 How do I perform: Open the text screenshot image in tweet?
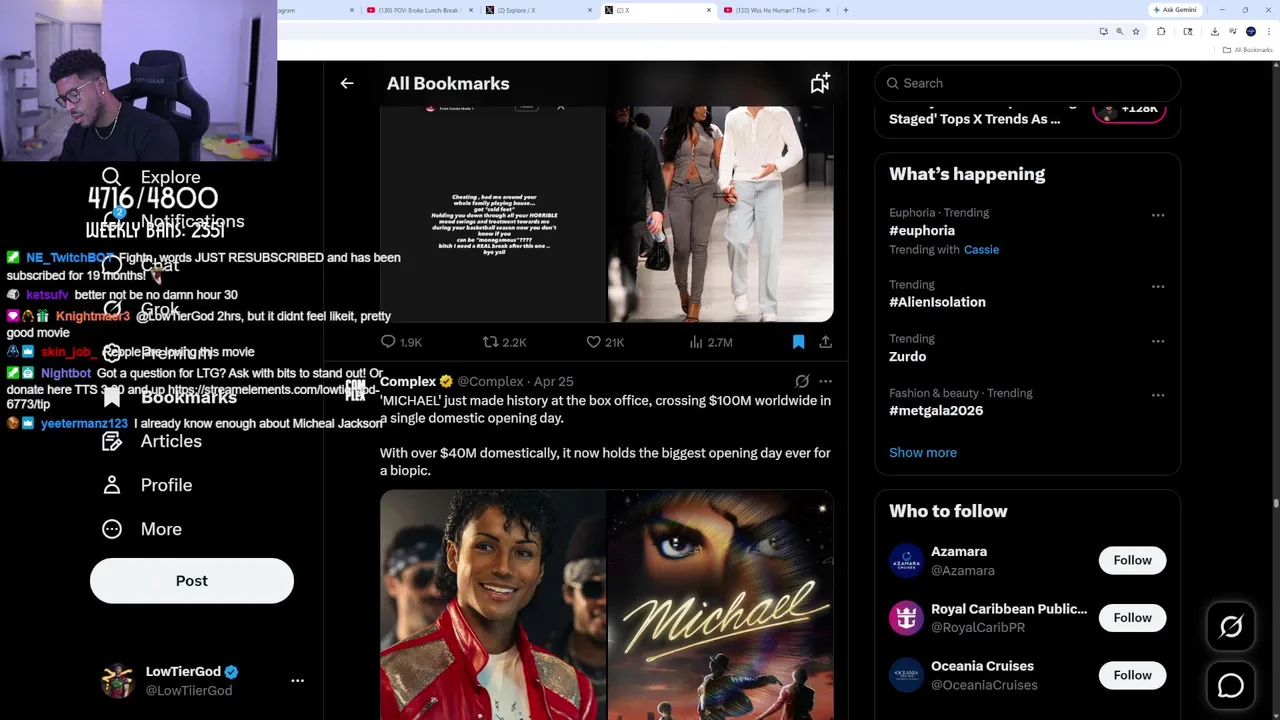coord(492,214)
